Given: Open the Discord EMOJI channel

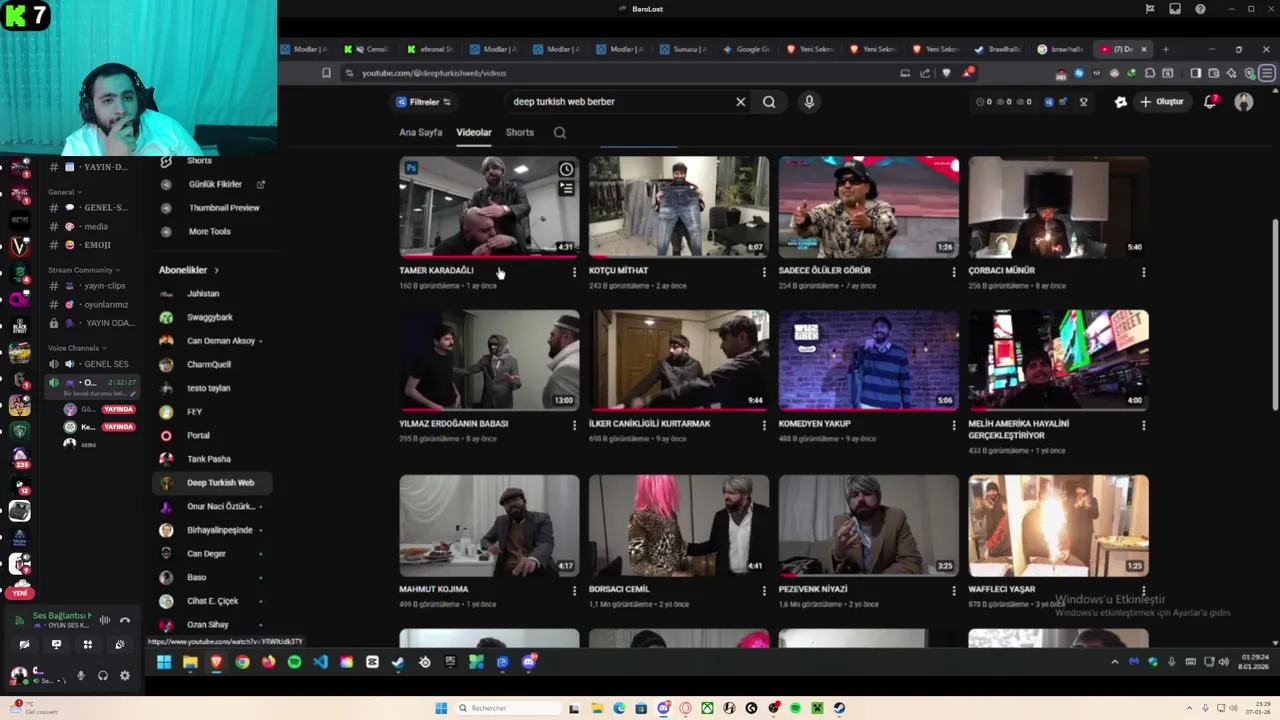Looking at the screenshot, I should (x=92, y=245).
